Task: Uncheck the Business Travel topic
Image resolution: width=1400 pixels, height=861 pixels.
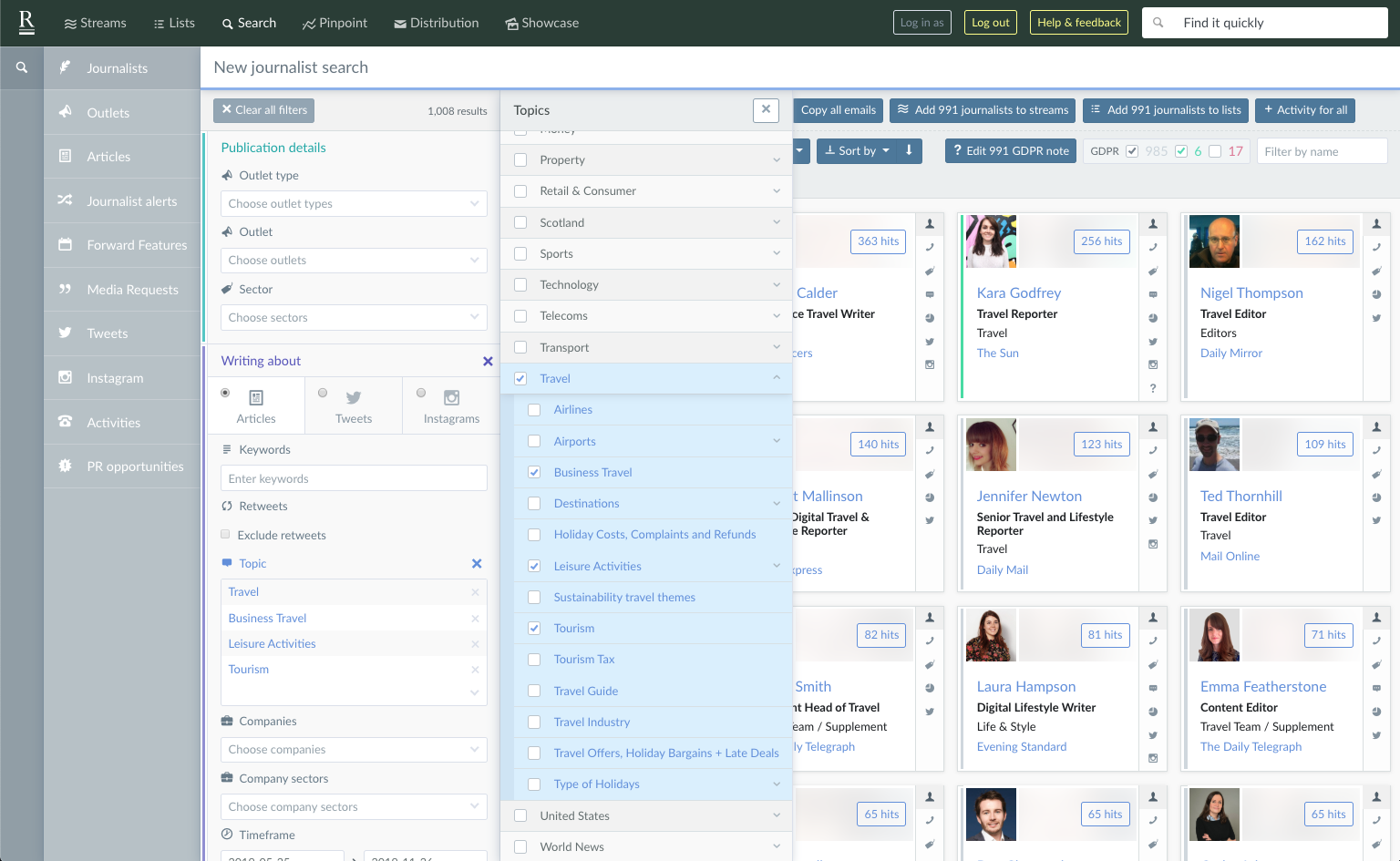Action: click(x=534, y=472)
